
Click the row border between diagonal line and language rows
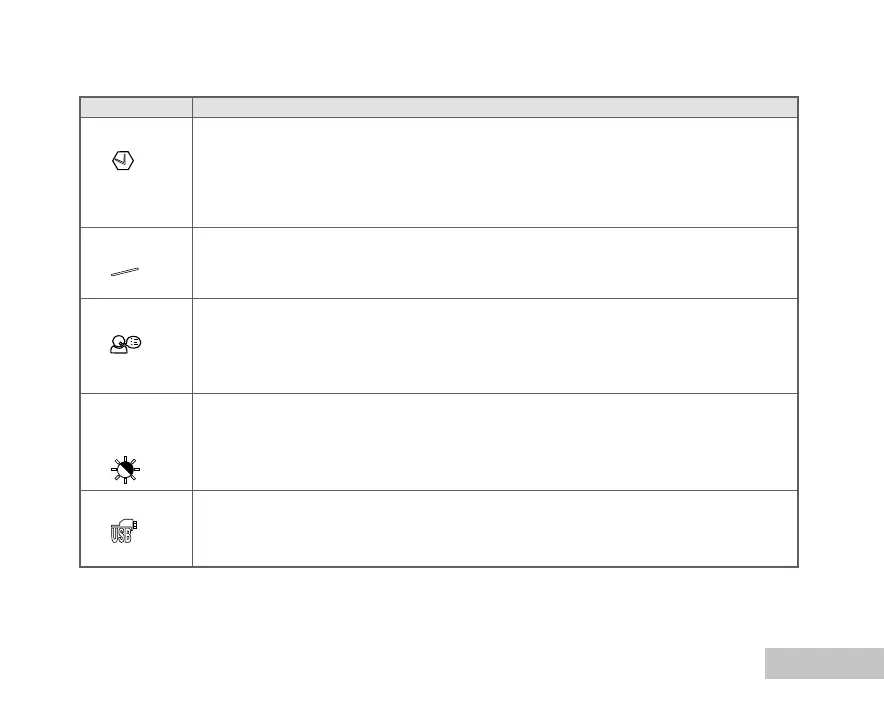click(438, 298)
